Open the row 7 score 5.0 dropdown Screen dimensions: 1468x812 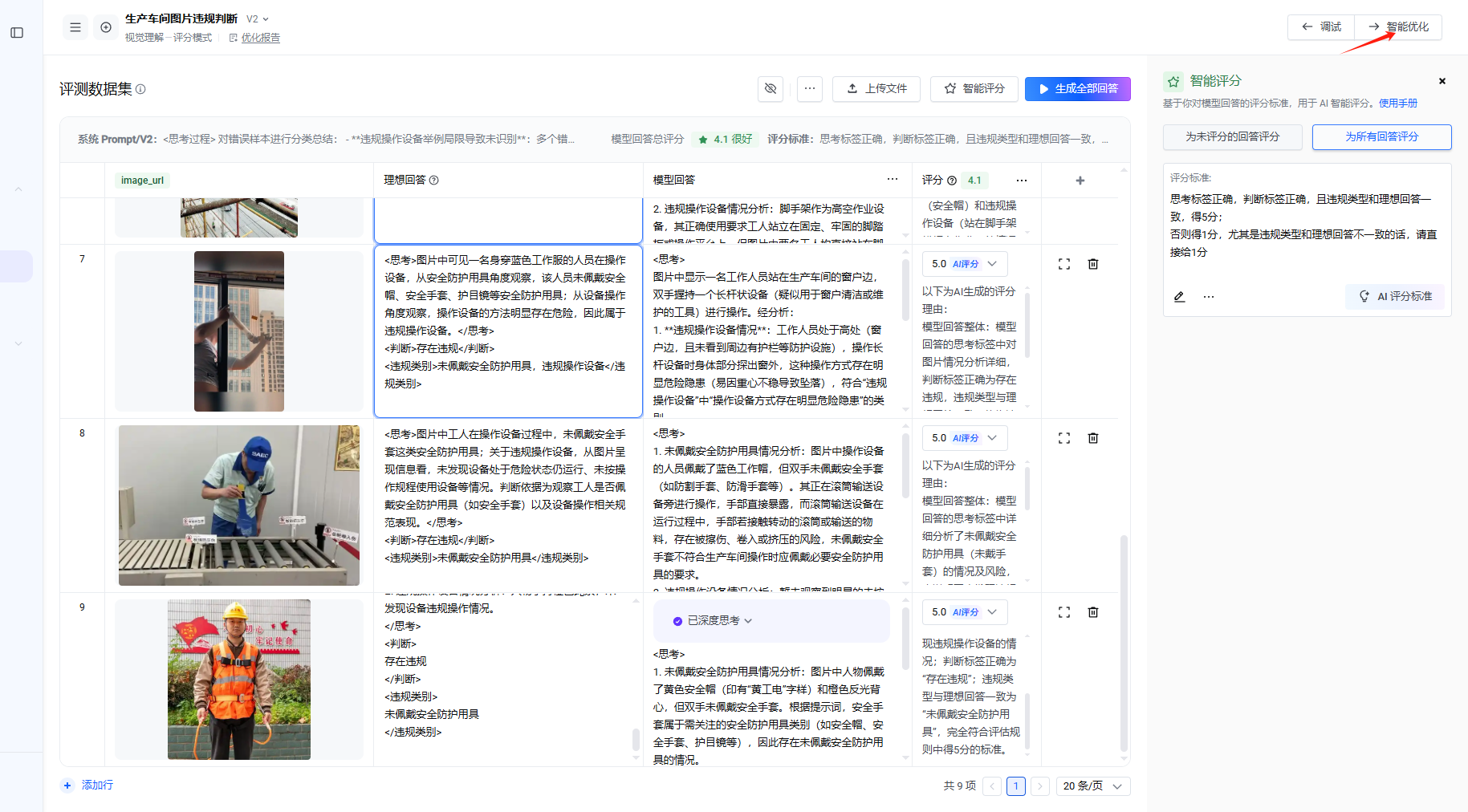pyautogui.click(x=965, y=264)
